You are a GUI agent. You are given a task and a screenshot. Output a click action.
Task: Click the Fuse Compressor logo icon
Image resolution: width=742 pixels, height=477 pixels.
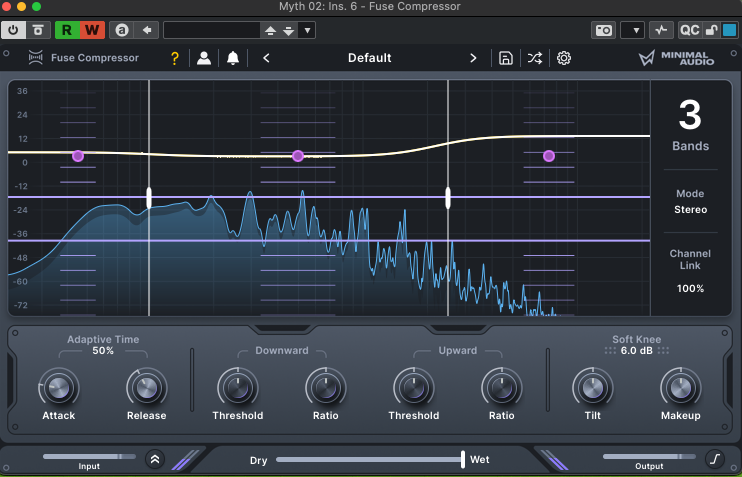[35, 58]
